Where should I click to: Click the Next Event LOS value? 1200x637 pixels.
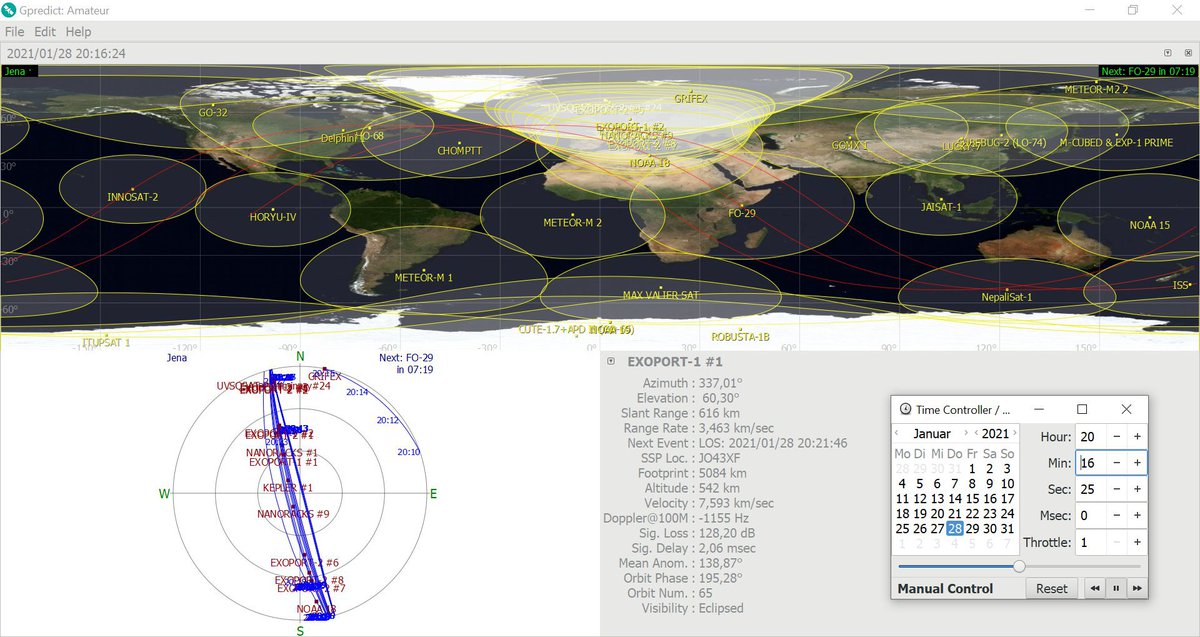click(771, 443)
